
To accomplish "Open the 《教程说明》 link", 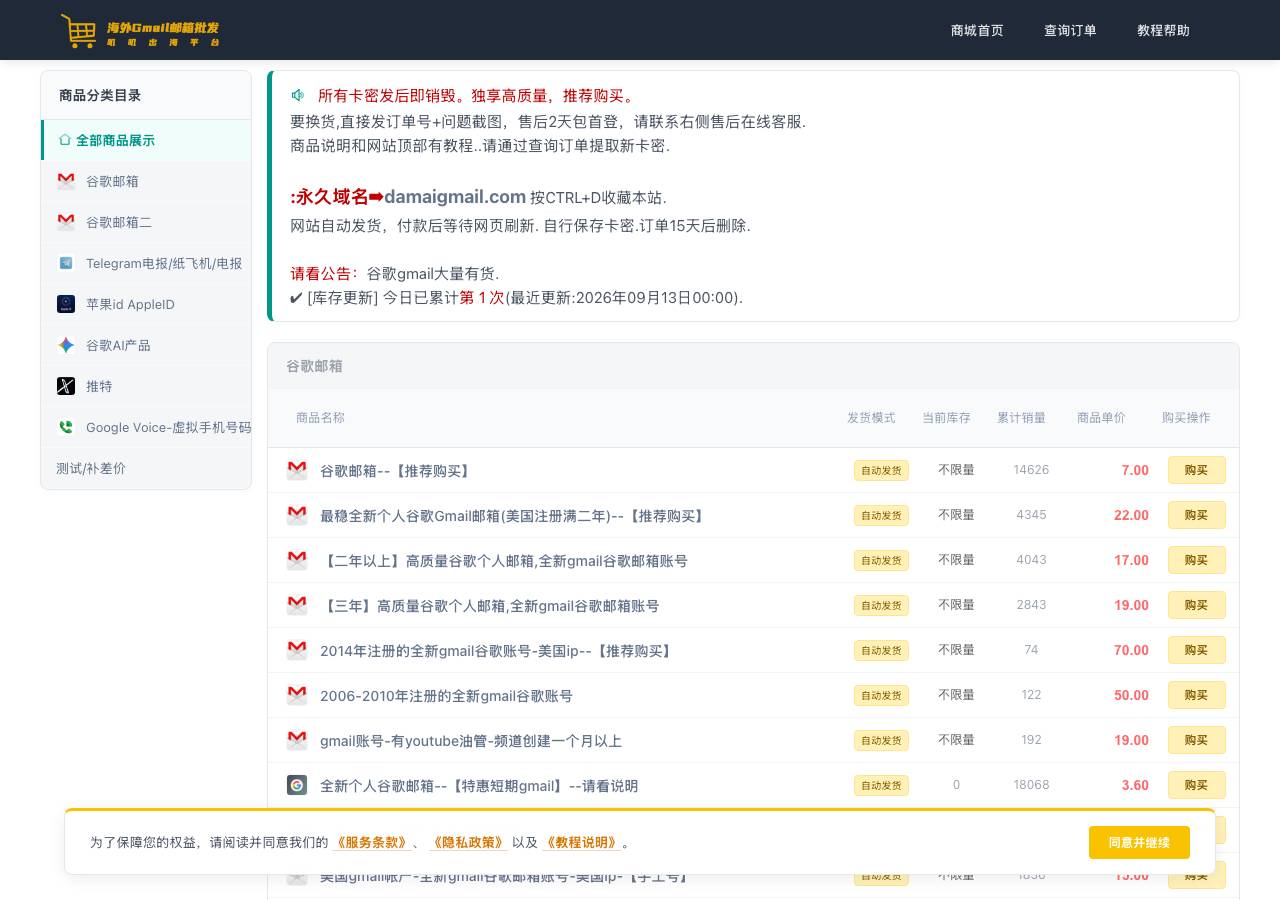I will tap(582, 842).
